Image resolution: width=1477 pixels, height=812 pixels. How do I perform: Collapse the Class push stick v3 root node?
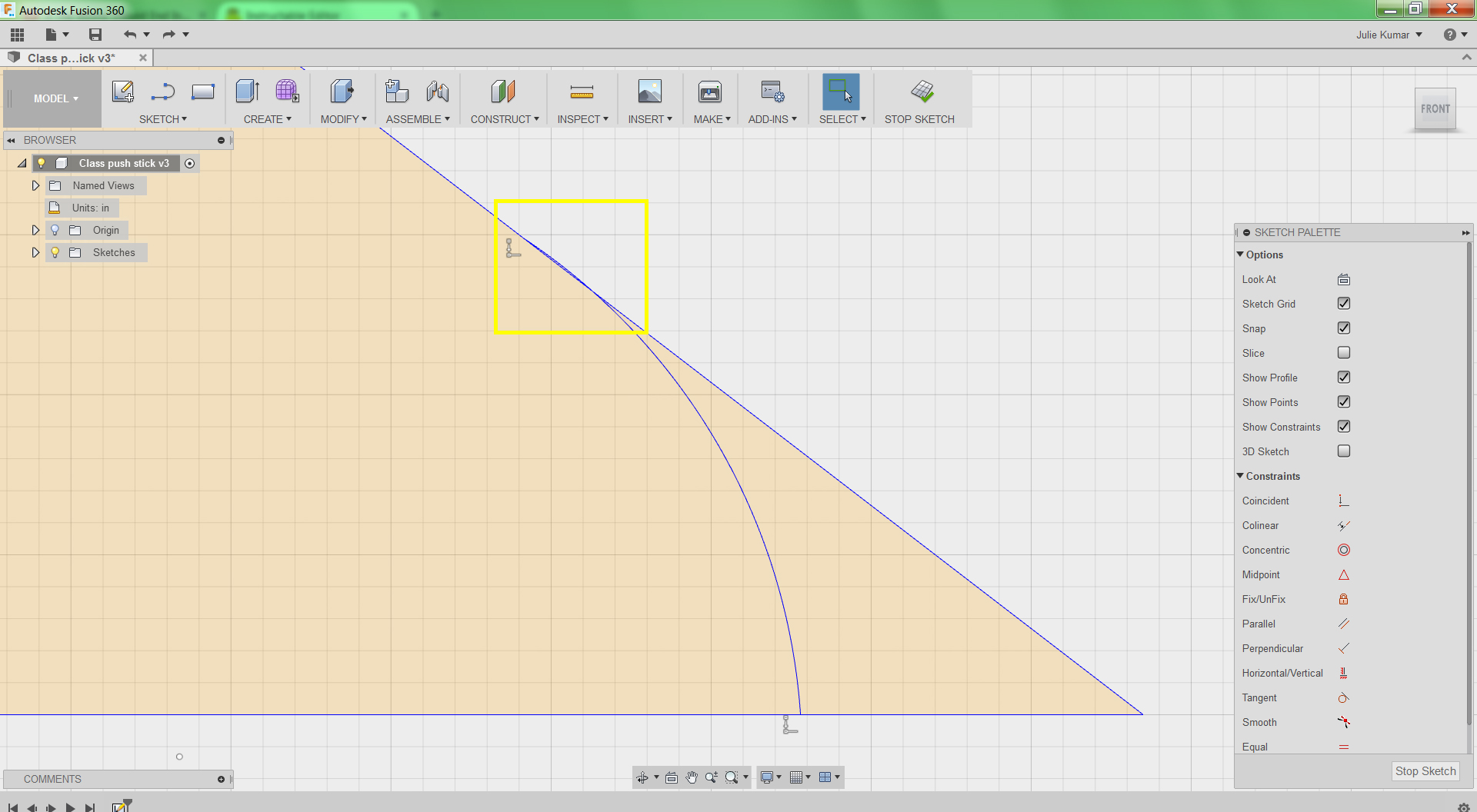click(x=22, y=163)
